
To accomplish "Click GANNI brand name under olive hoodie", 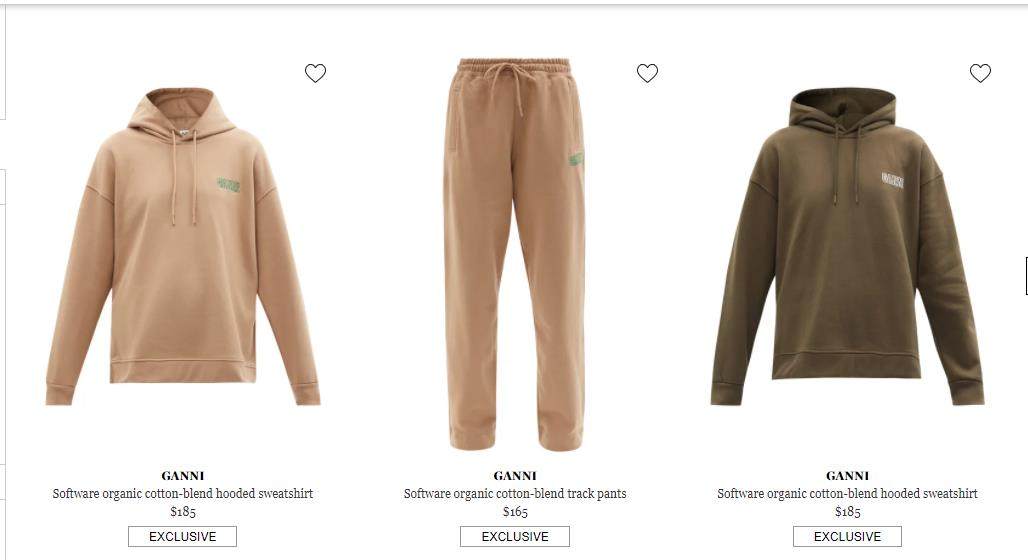I will pos(847,476).
